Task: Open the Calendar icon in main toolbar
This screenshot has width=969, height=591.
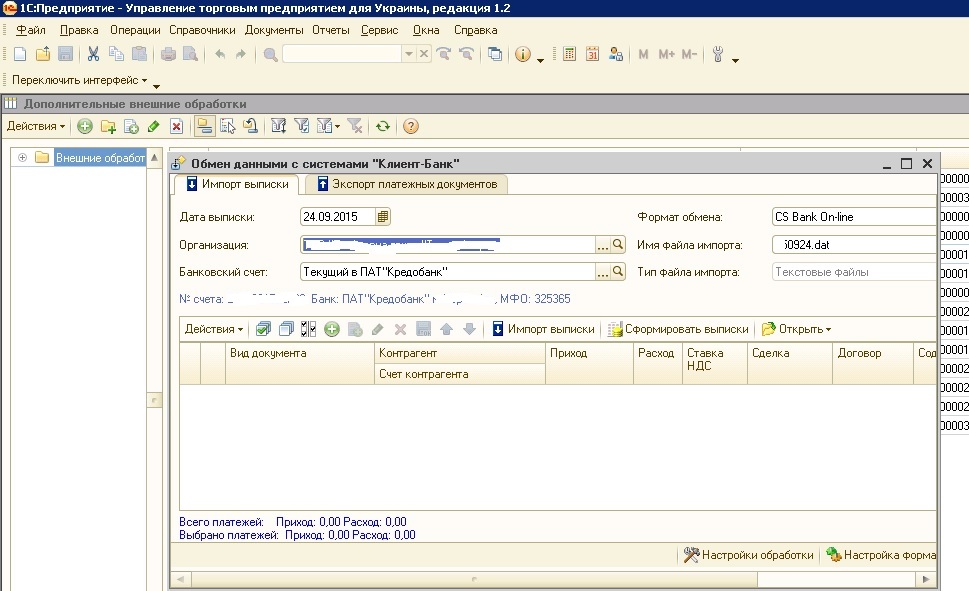Action: point(592,54)
